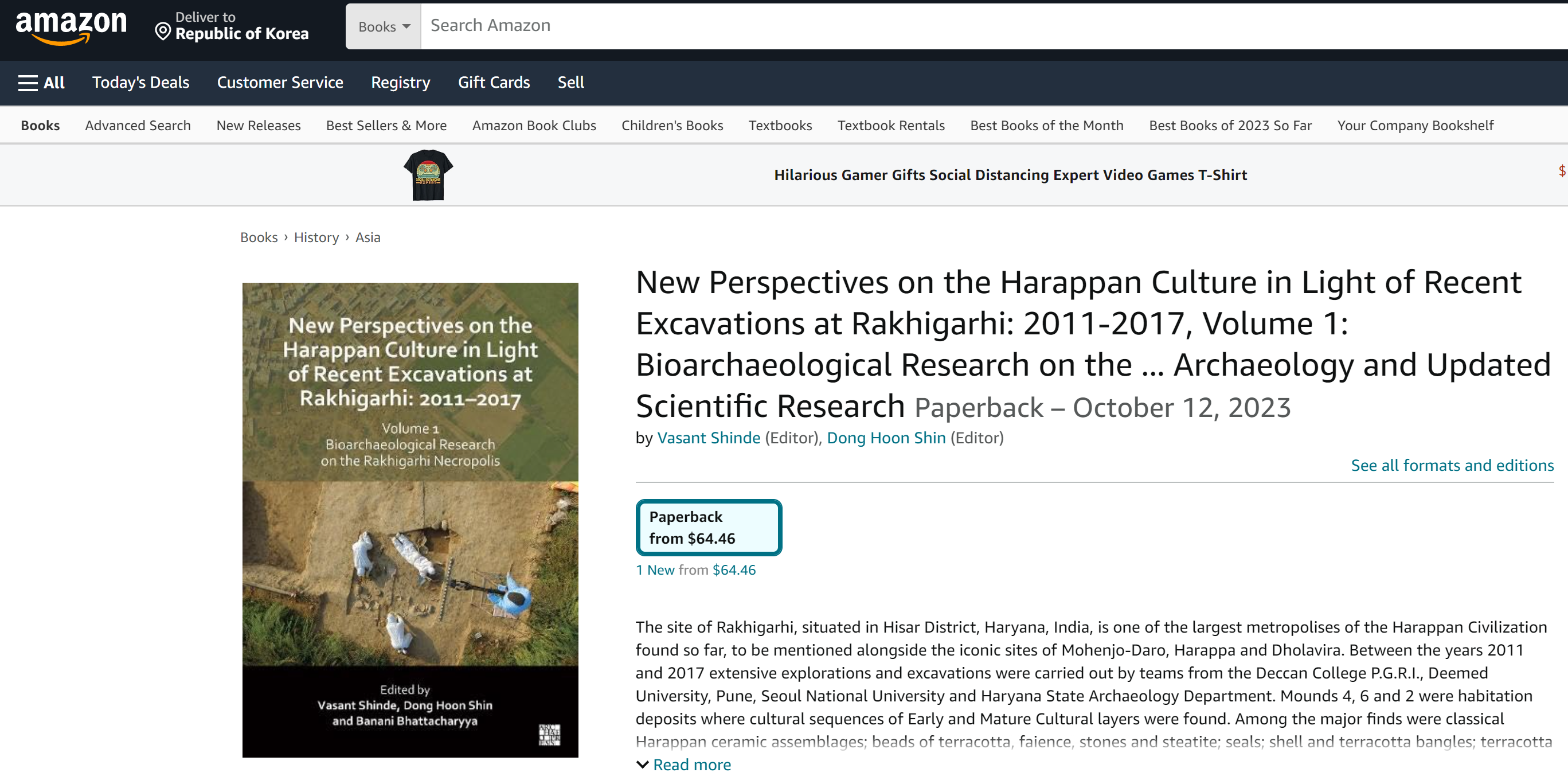Open author Vasant Shinde's page
The image size is (1568, 784).
click(709, 438)
